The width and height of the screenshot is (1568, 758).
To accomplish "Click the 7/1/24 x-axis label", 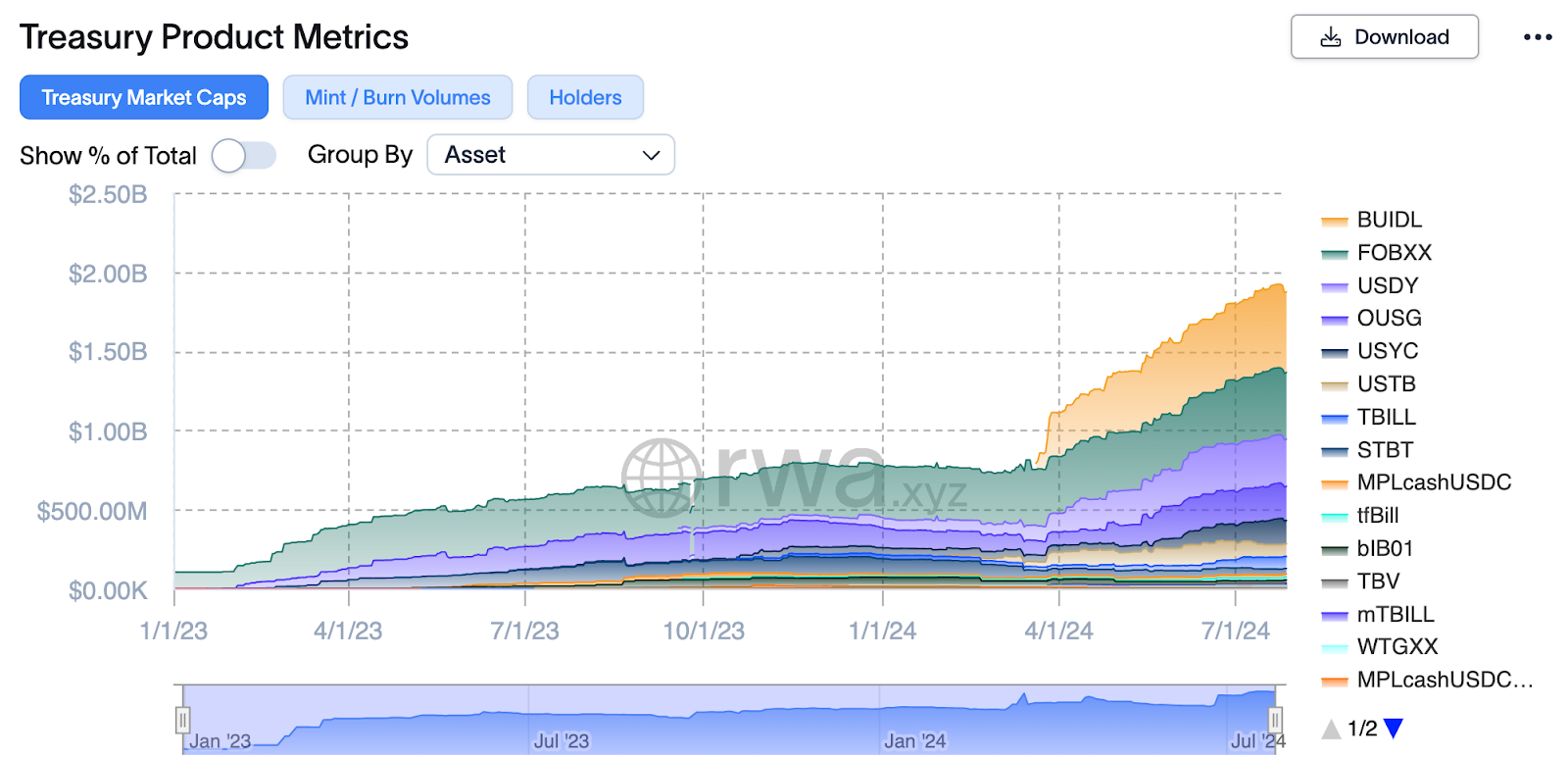I will [1236, 631].
